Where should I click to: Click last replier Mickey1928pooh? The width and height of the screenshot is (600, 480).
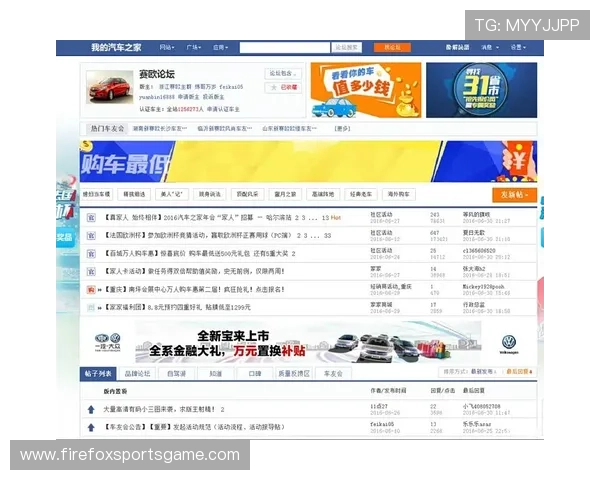(483, 287)
